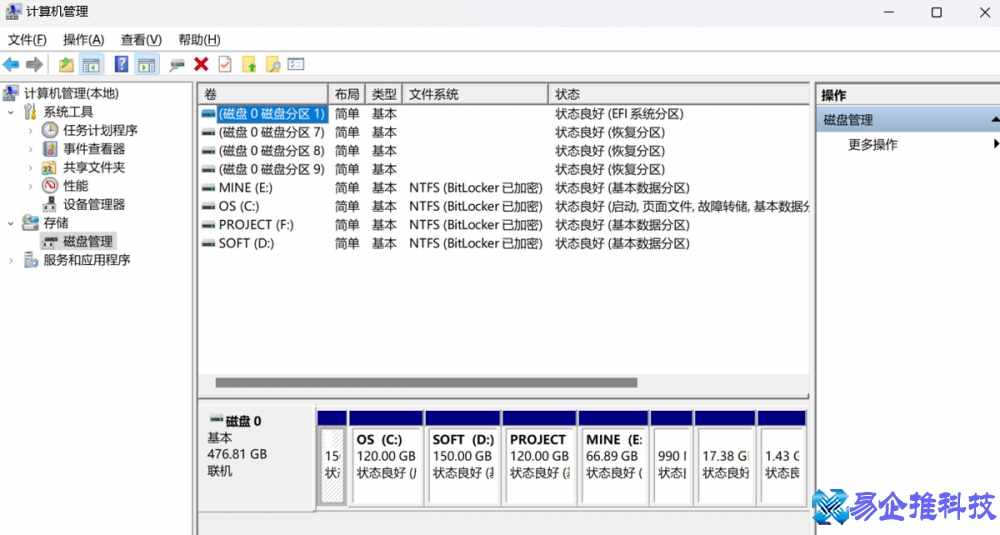1000x535 pixels.
Task: Click the blue back arrow in toolbar
Action: coord(11,65)
